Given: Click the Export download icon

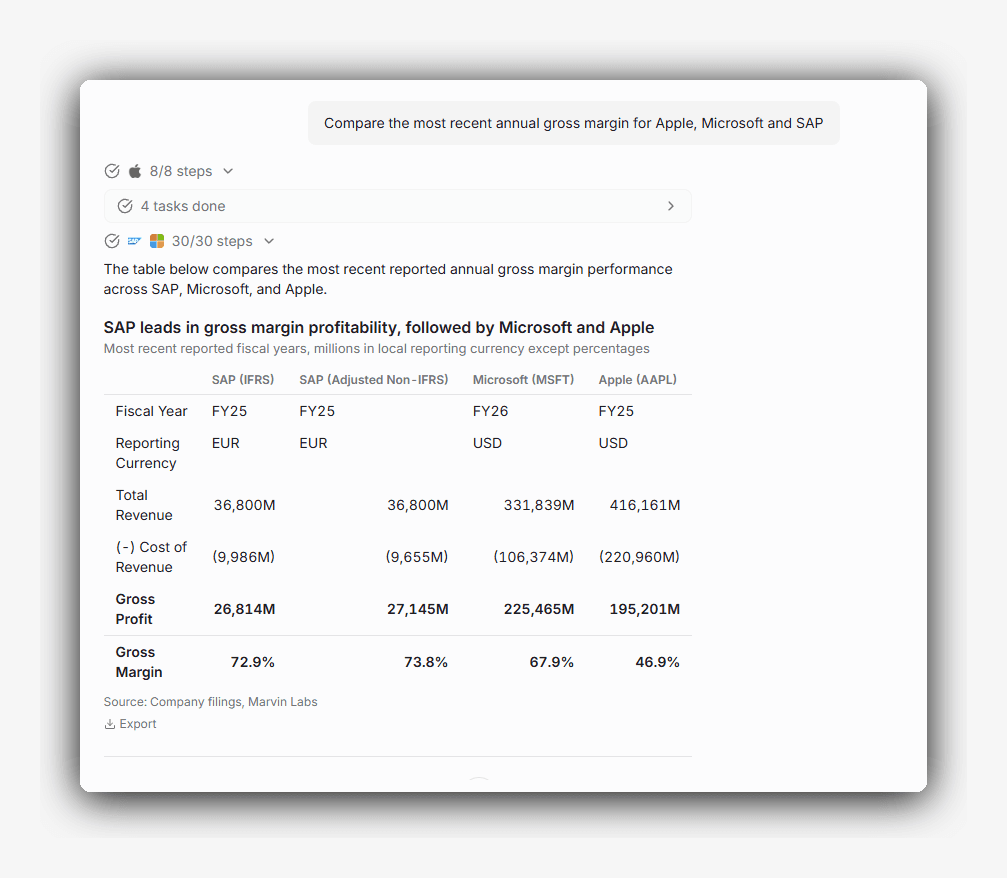Looking at the screenshot, I should pyautogui.click(x=110, y=724).
